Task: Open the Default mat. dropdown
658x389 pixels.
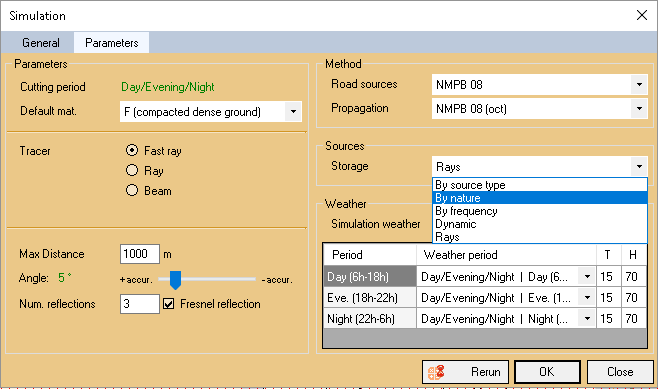Action: pyautogui.click(x=293, y=112)
